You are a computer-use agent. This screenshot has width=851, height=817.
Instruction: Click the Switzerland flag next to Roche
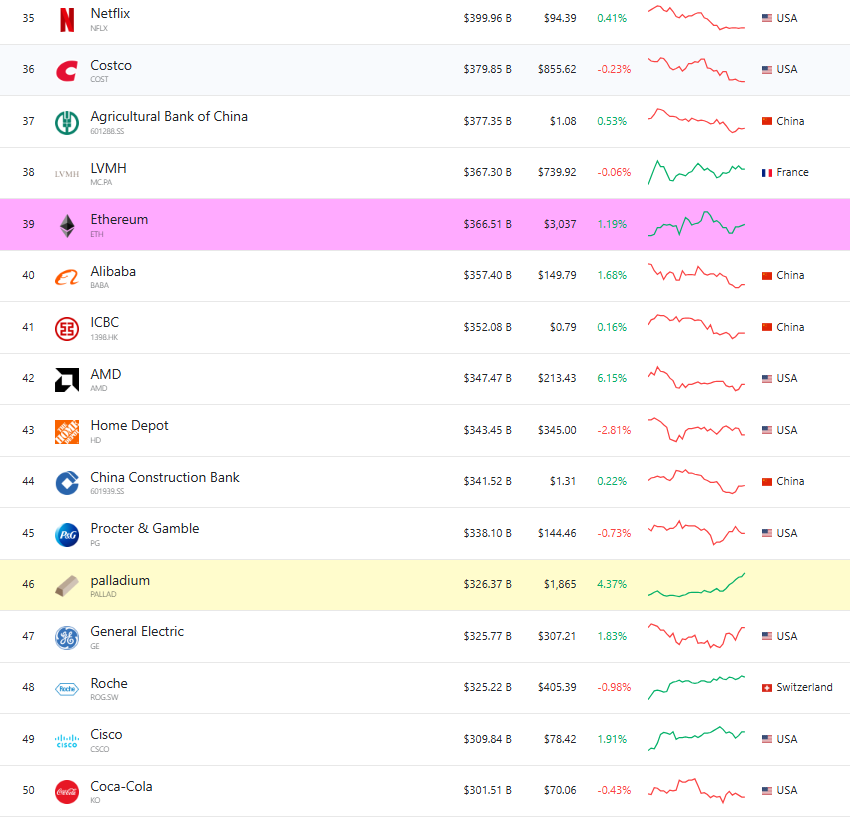767,688
